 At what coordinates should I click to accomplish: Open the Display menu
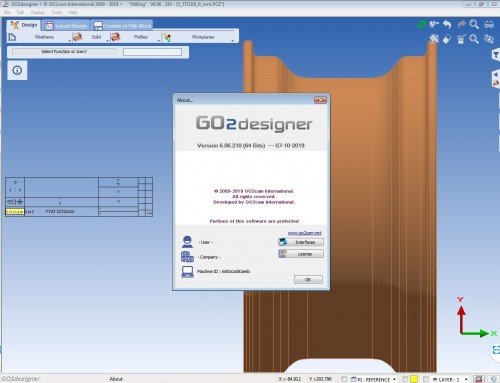pyautogui.click(x=38, y=12)
